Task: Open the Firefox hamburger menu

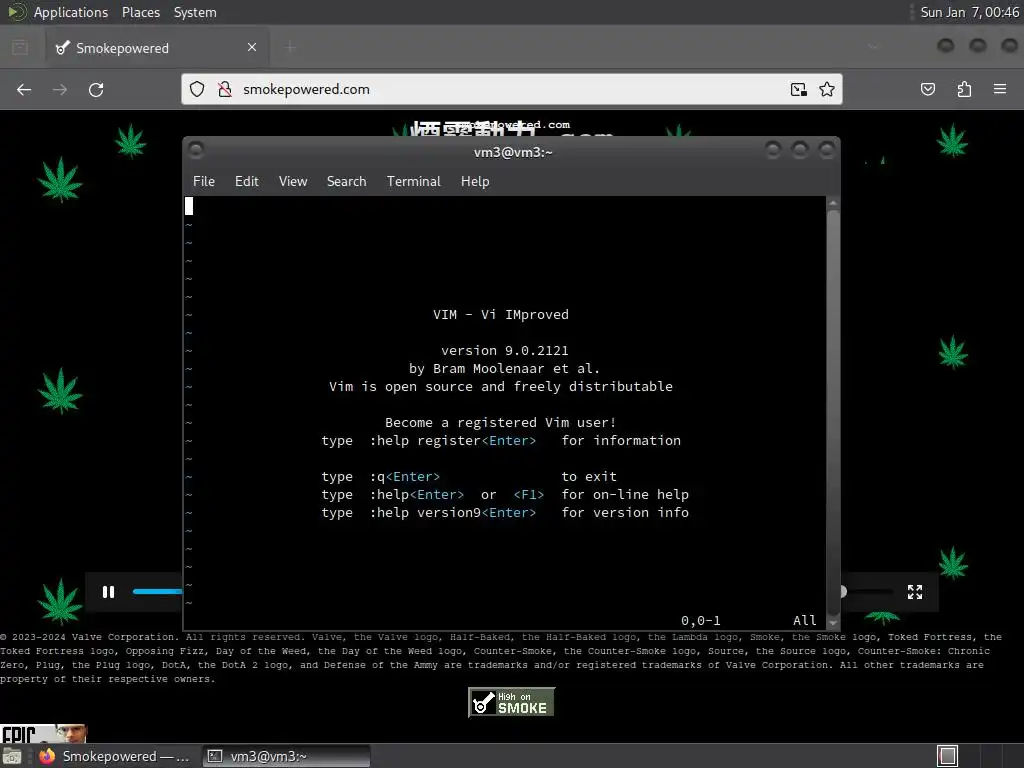Action: [x=1000, y=89]
